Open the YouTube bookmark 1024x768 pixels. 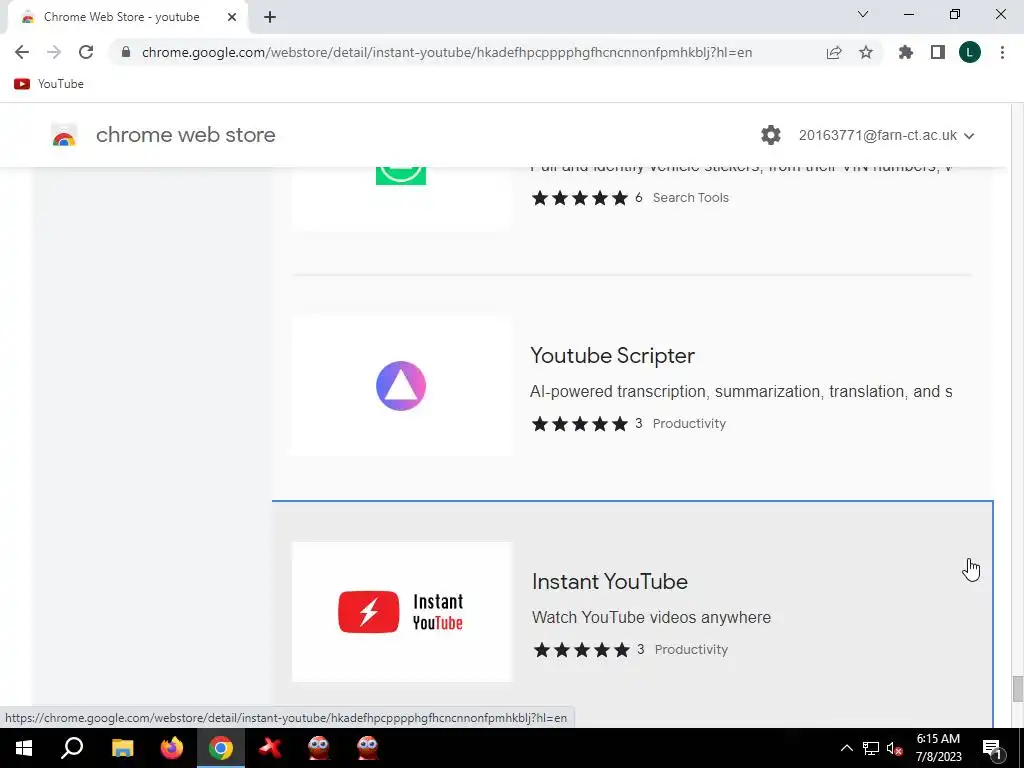pos(49,84)
